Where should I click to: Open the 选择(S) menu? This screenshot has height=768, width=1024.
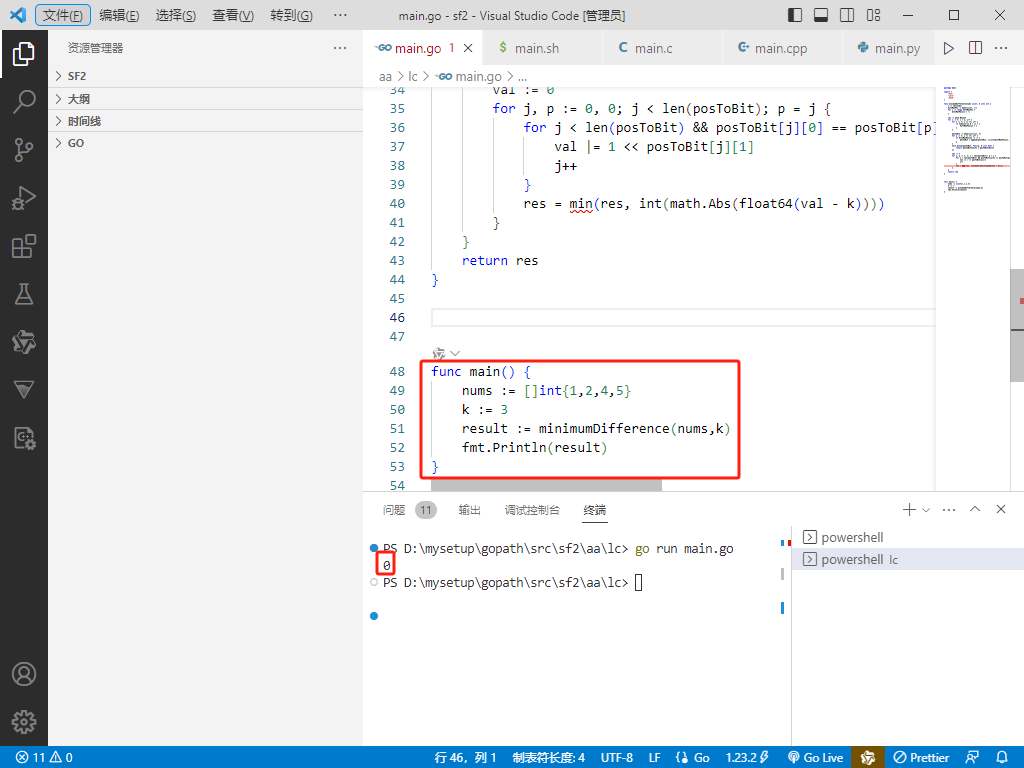pyautogui.click(x=176, y=15)
